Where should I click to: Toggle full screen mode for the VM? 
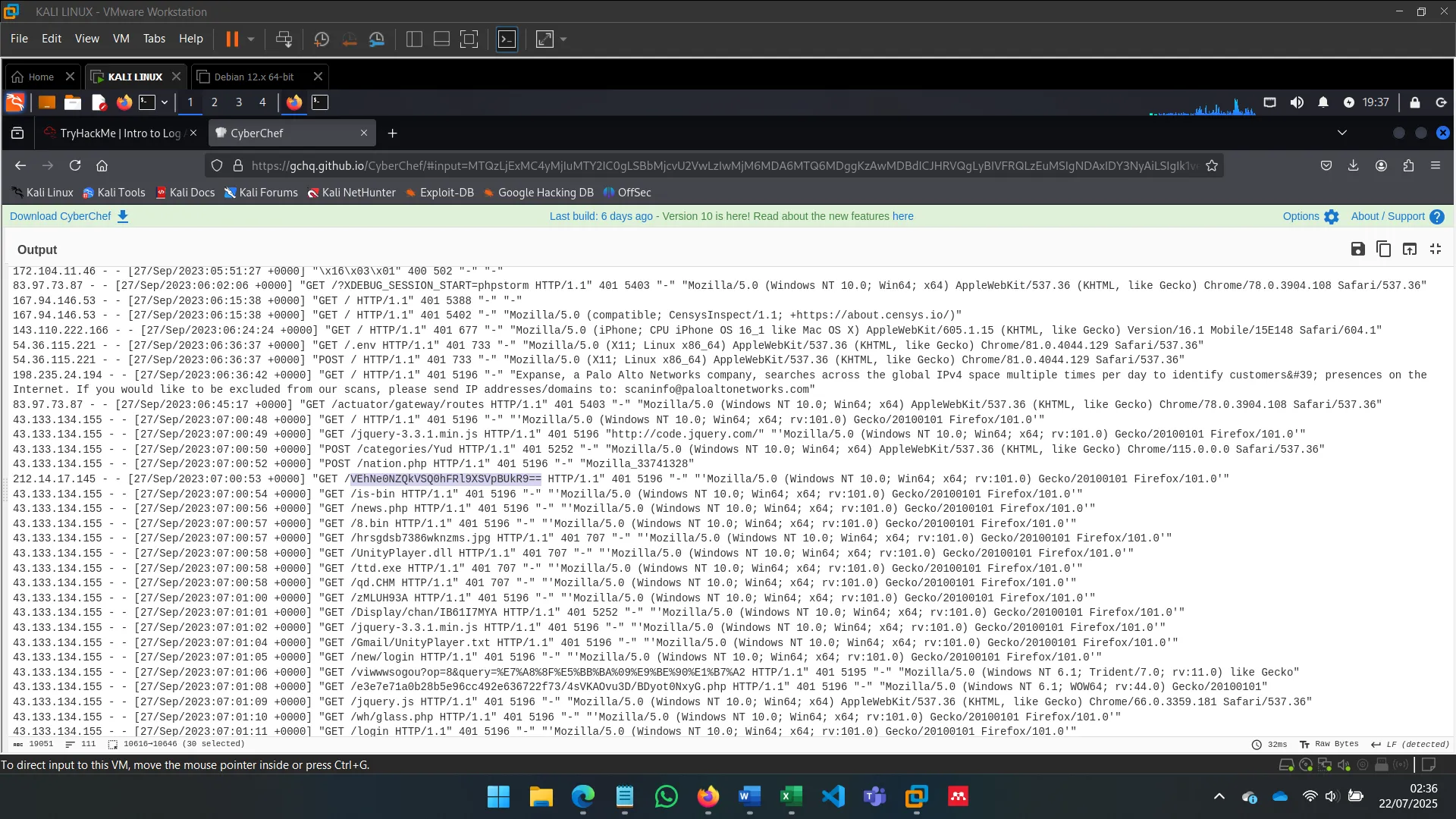(469, 39)
